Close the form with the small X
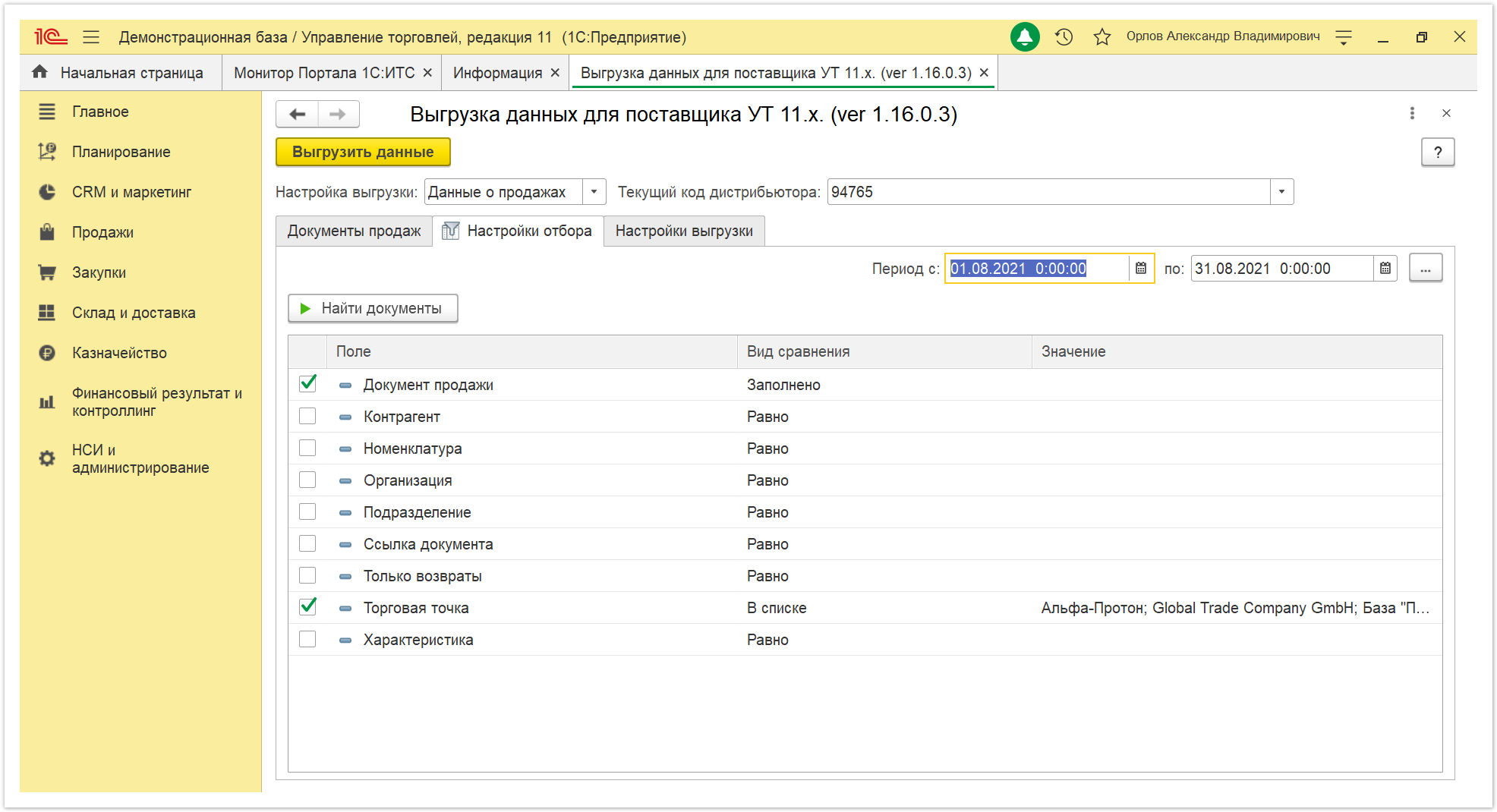Screen dimensions: 1497x812 1446,113
